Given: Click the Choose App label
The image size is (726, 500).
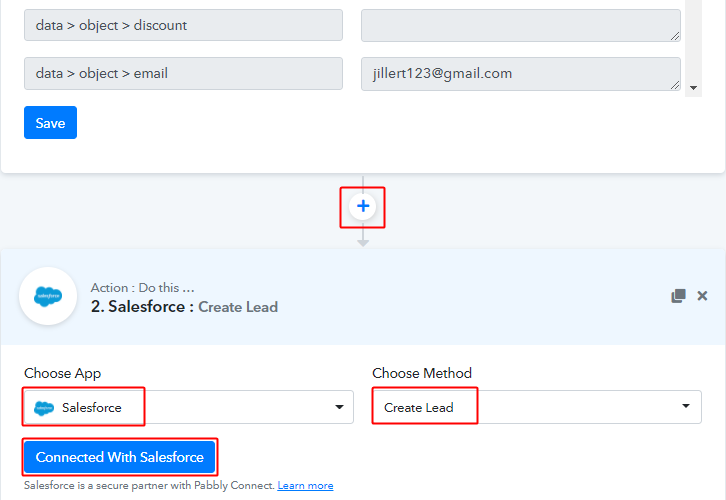Looking at the screenshot, I should [63, 373].
